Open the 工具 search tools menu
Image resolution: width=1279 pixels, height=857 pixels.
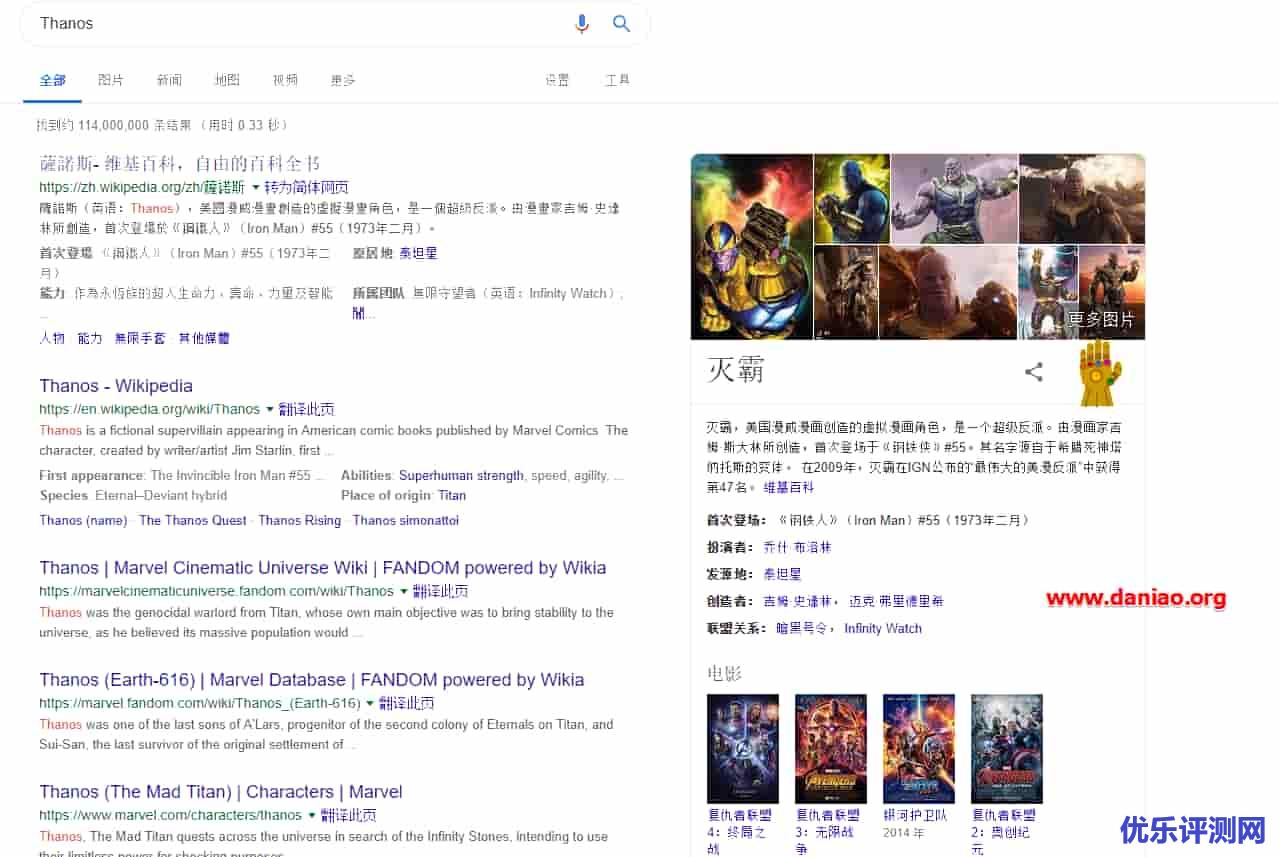pos(617,80)
